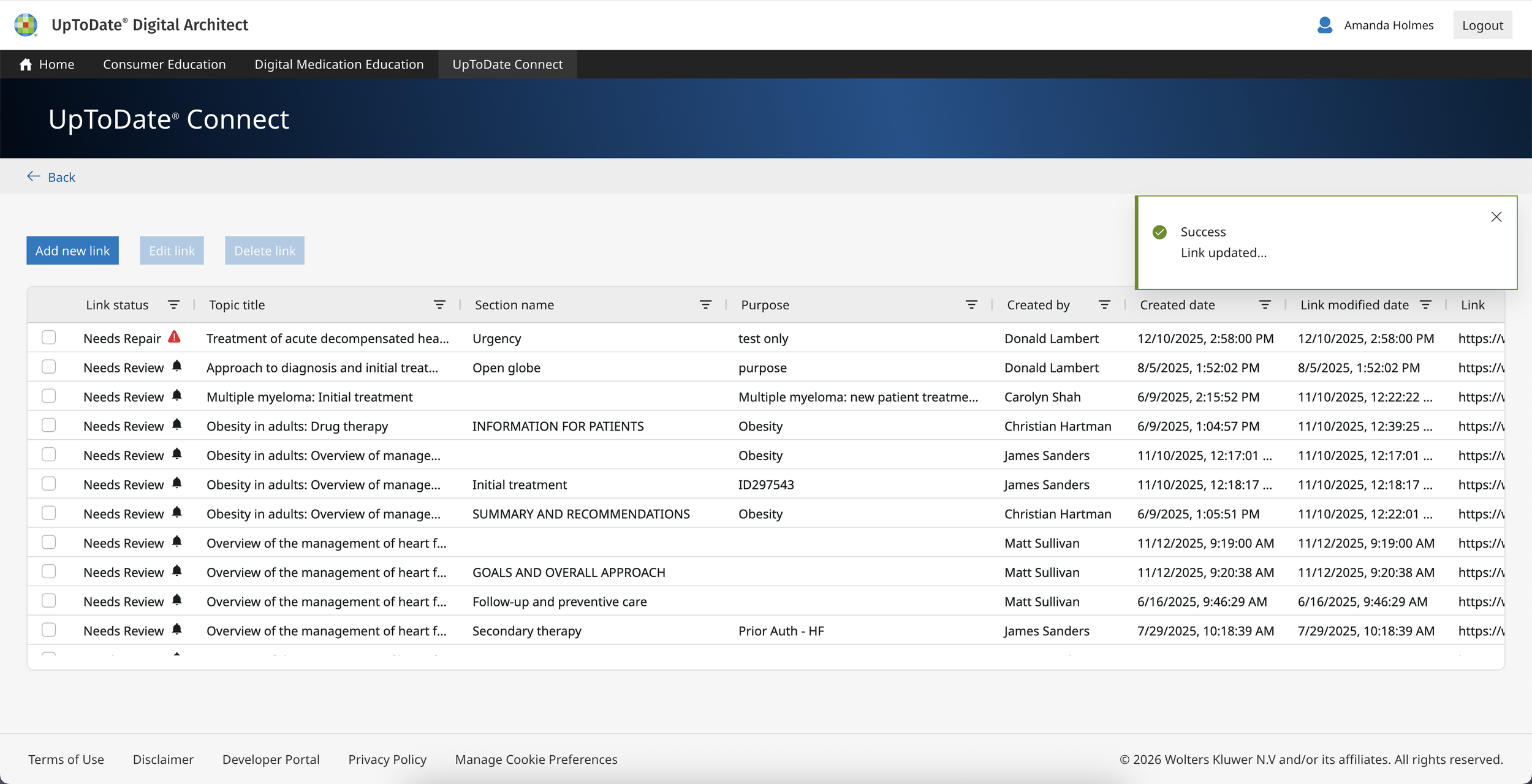Viewport: 1532px width, 784px height.
Task: Select the Follow-up and preventive care row checkbox
Action: [x=49, y=601]
